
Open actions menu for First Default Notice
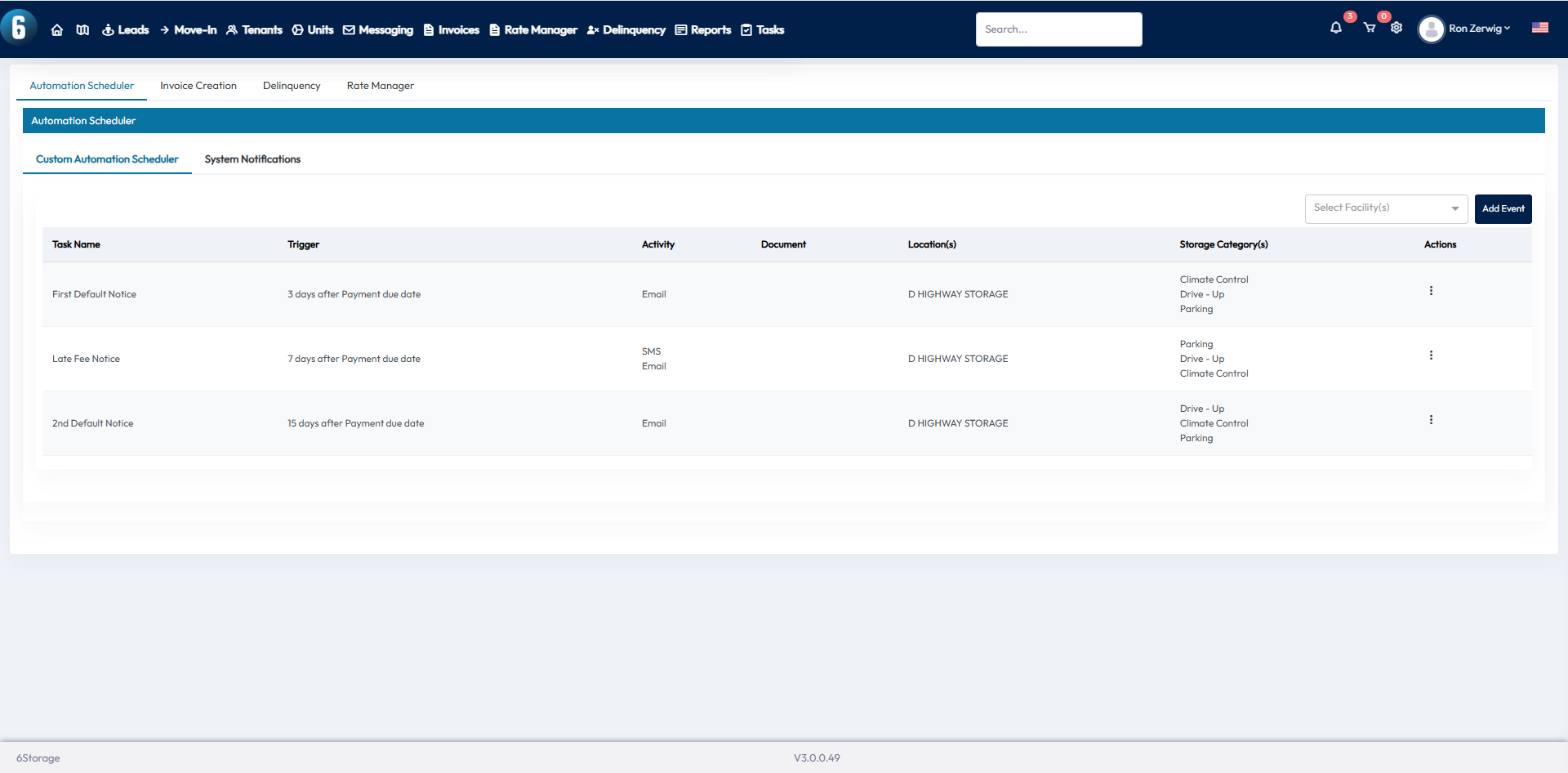tap(1431, 291)
